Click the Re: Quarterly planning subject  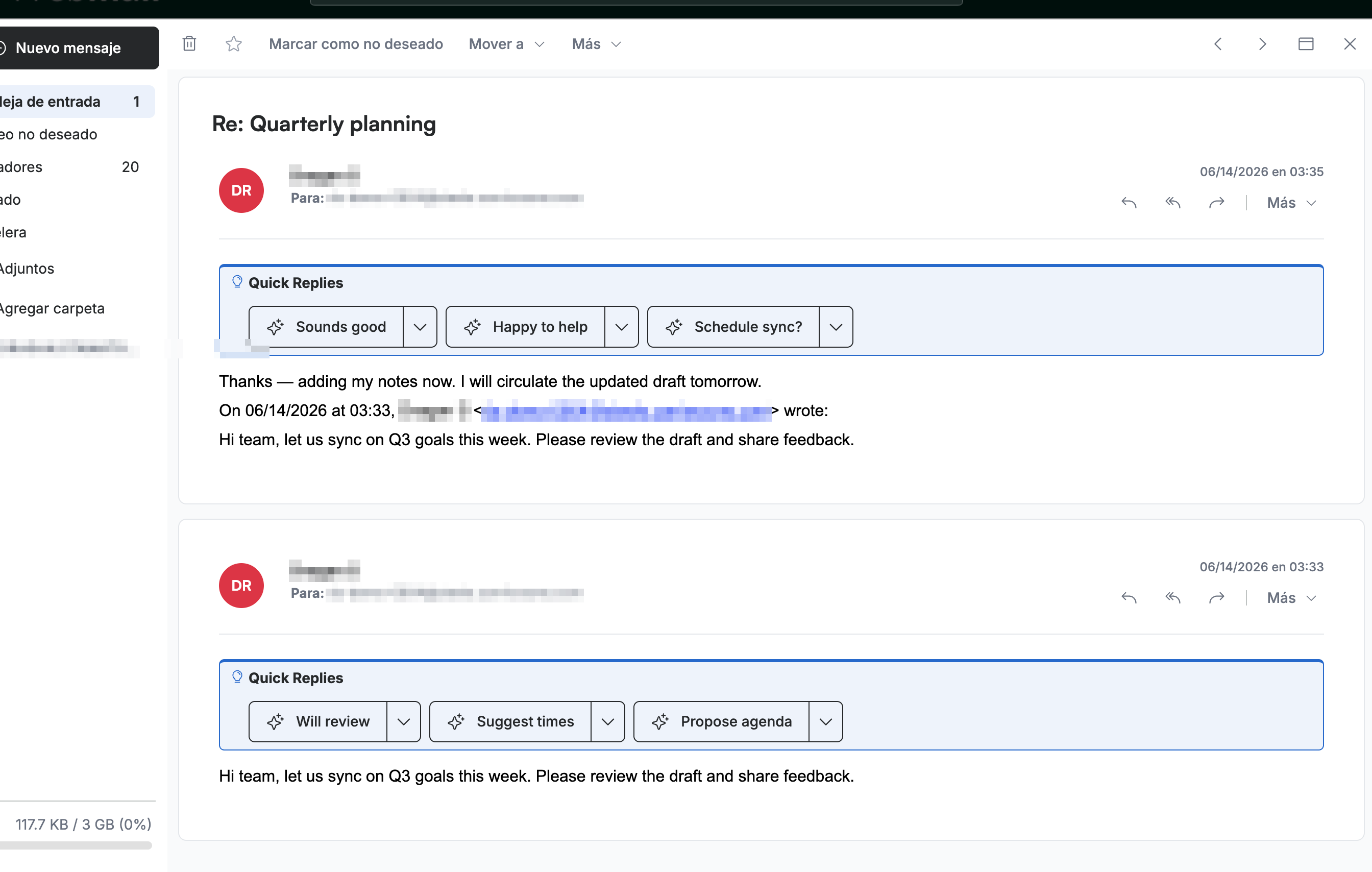click(x=324, y=124)
